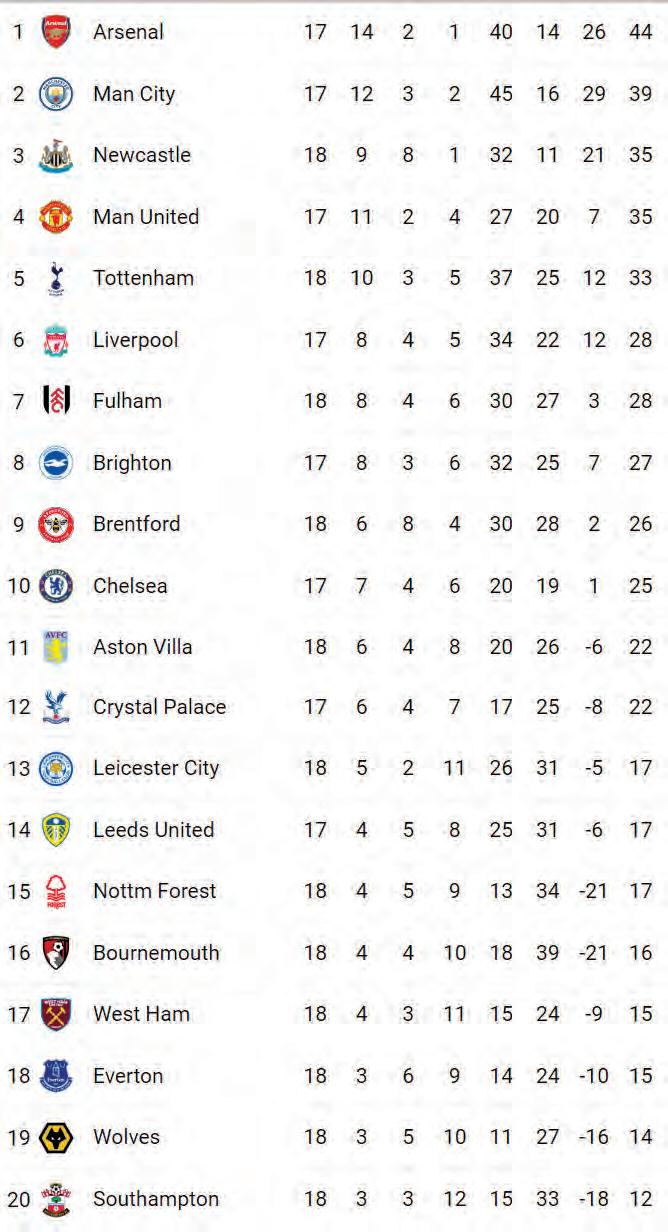Click the Brighton club crest
This screenshot has height=1232, width=668.
pyautogui.click(x=56, y=463)
